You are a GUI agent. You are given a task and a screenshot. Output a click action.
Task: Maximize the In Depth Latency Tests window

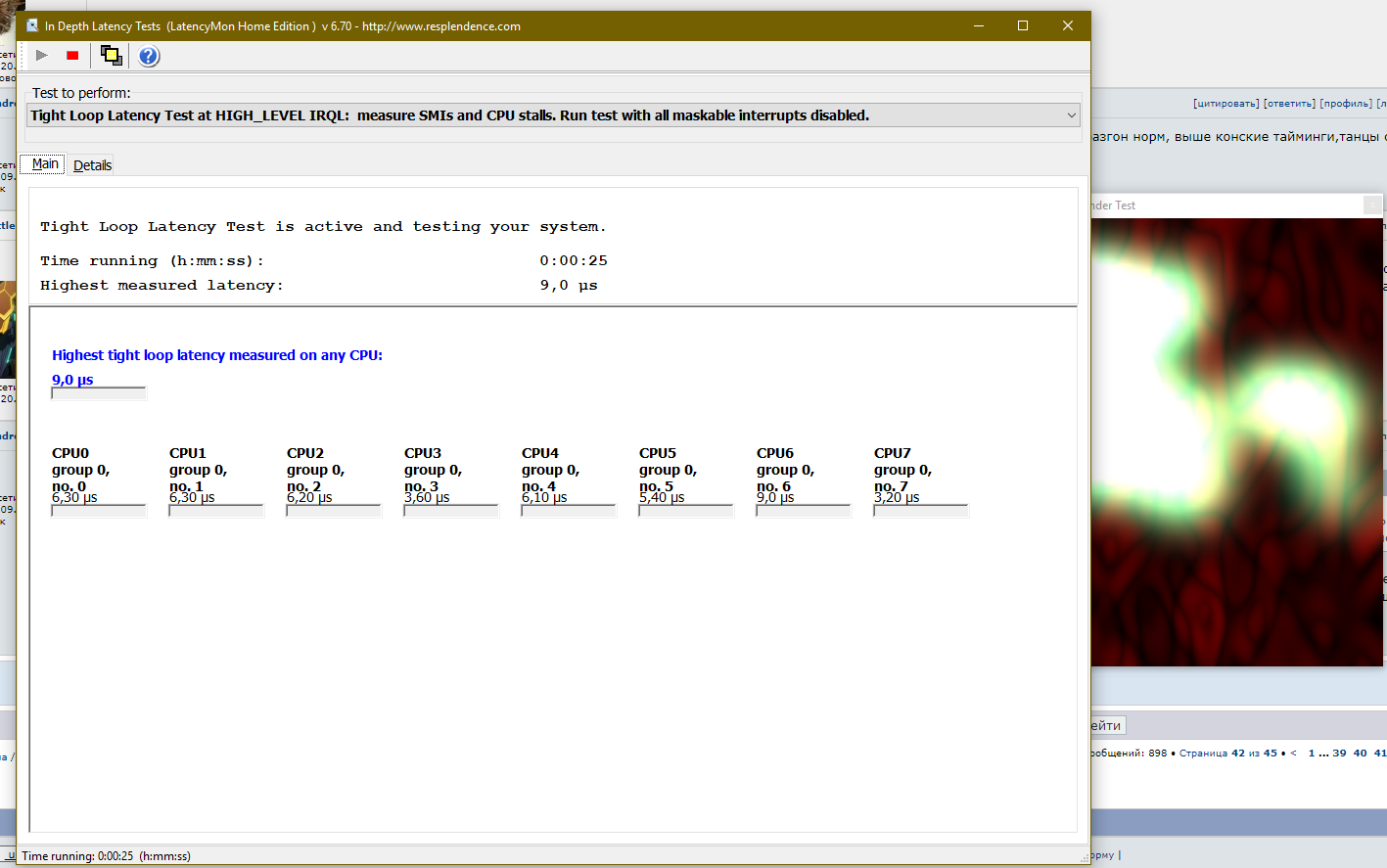1023,25
